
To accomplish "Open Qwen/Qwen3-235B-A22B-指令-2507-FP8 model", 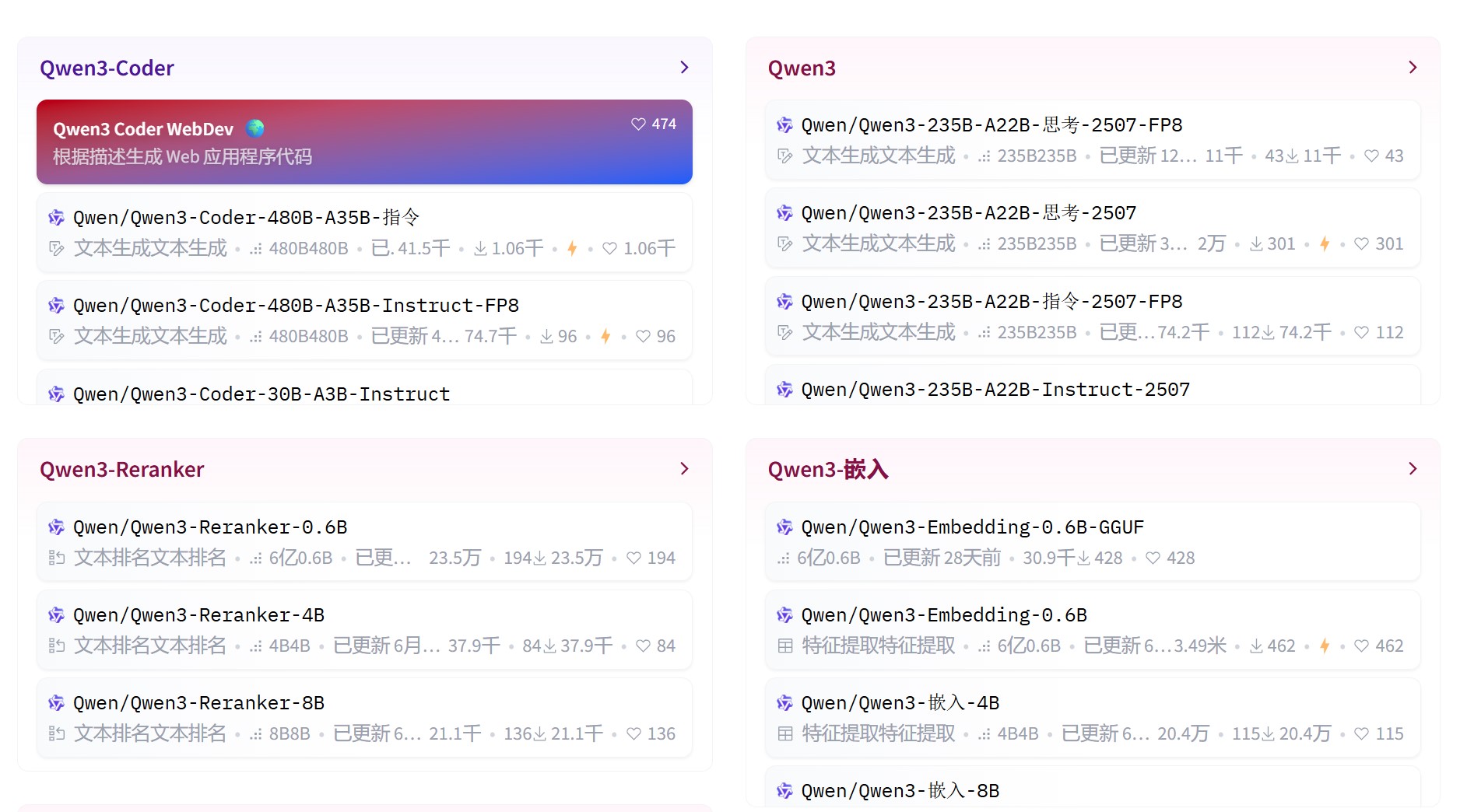I will (991, 302).
